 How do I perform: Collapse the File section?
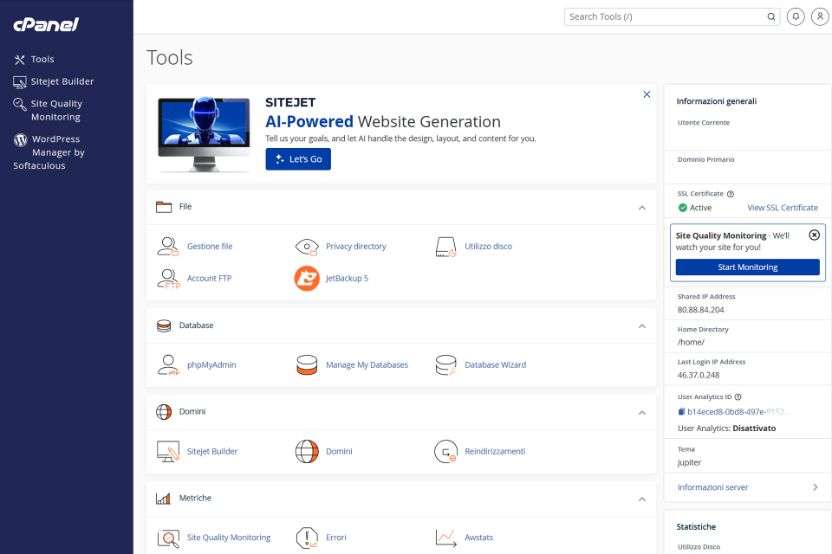(x=642, y=207)
